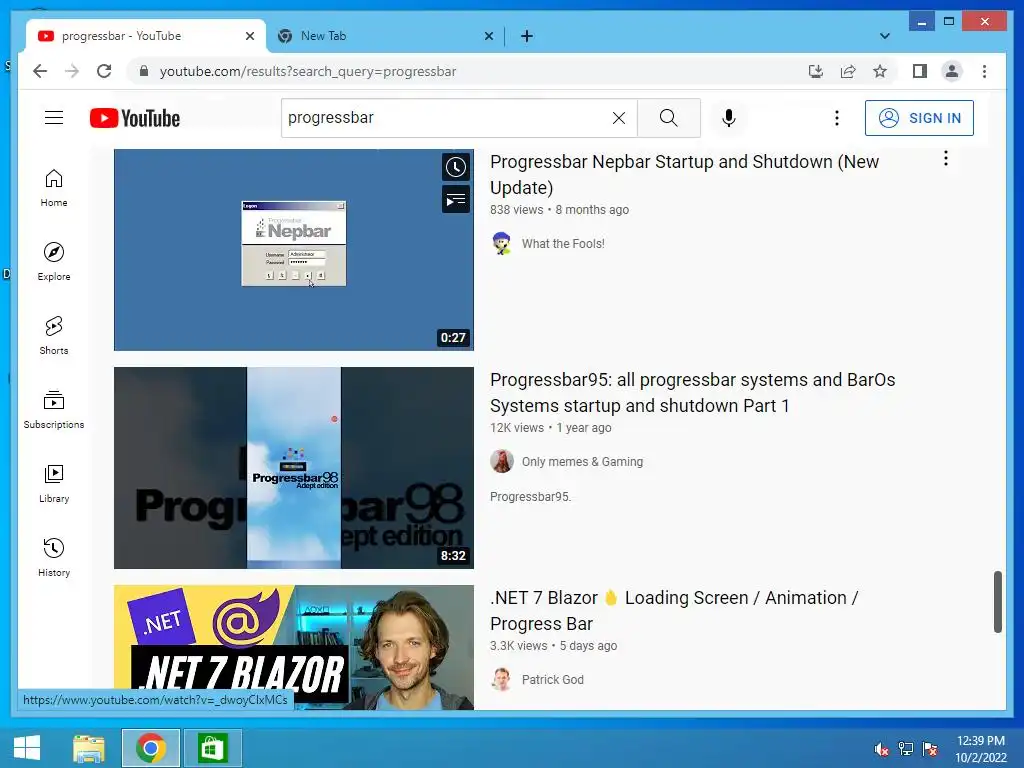
Task: Click the install app icon in address bar
Action: pos(816,71)
